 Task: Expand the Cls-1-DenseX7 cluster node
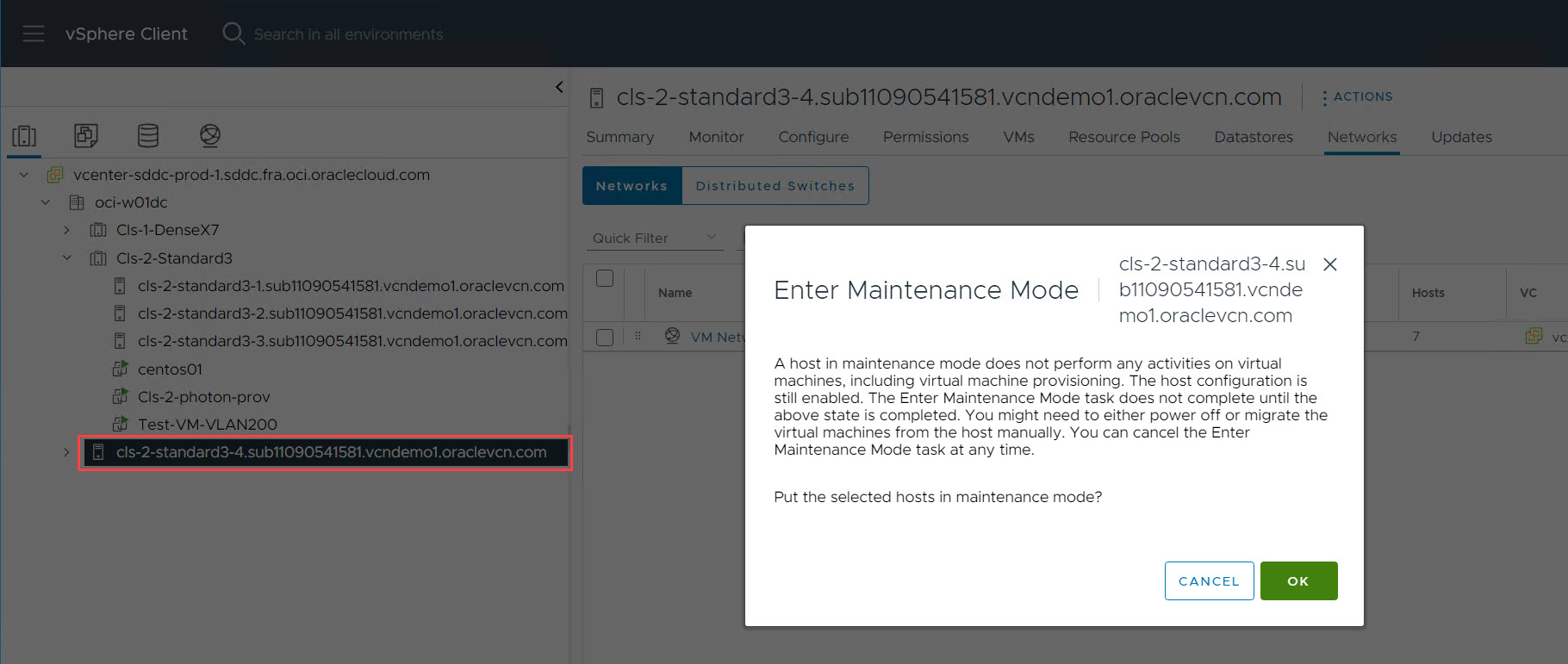(x=66, y=230)
